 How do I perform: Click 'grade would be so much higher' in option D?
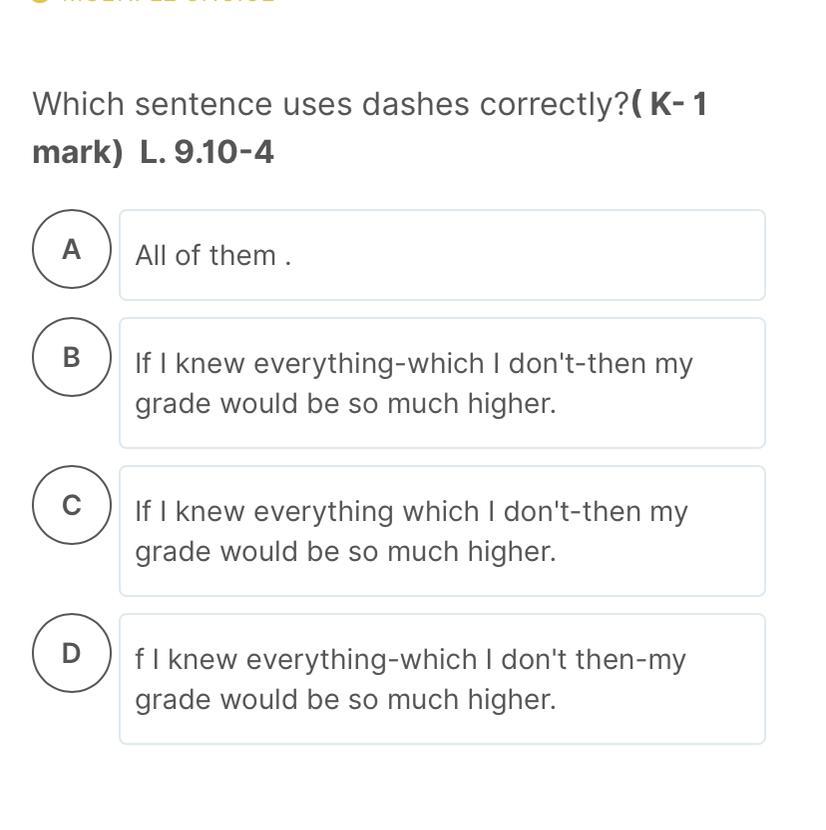point(345,699)
